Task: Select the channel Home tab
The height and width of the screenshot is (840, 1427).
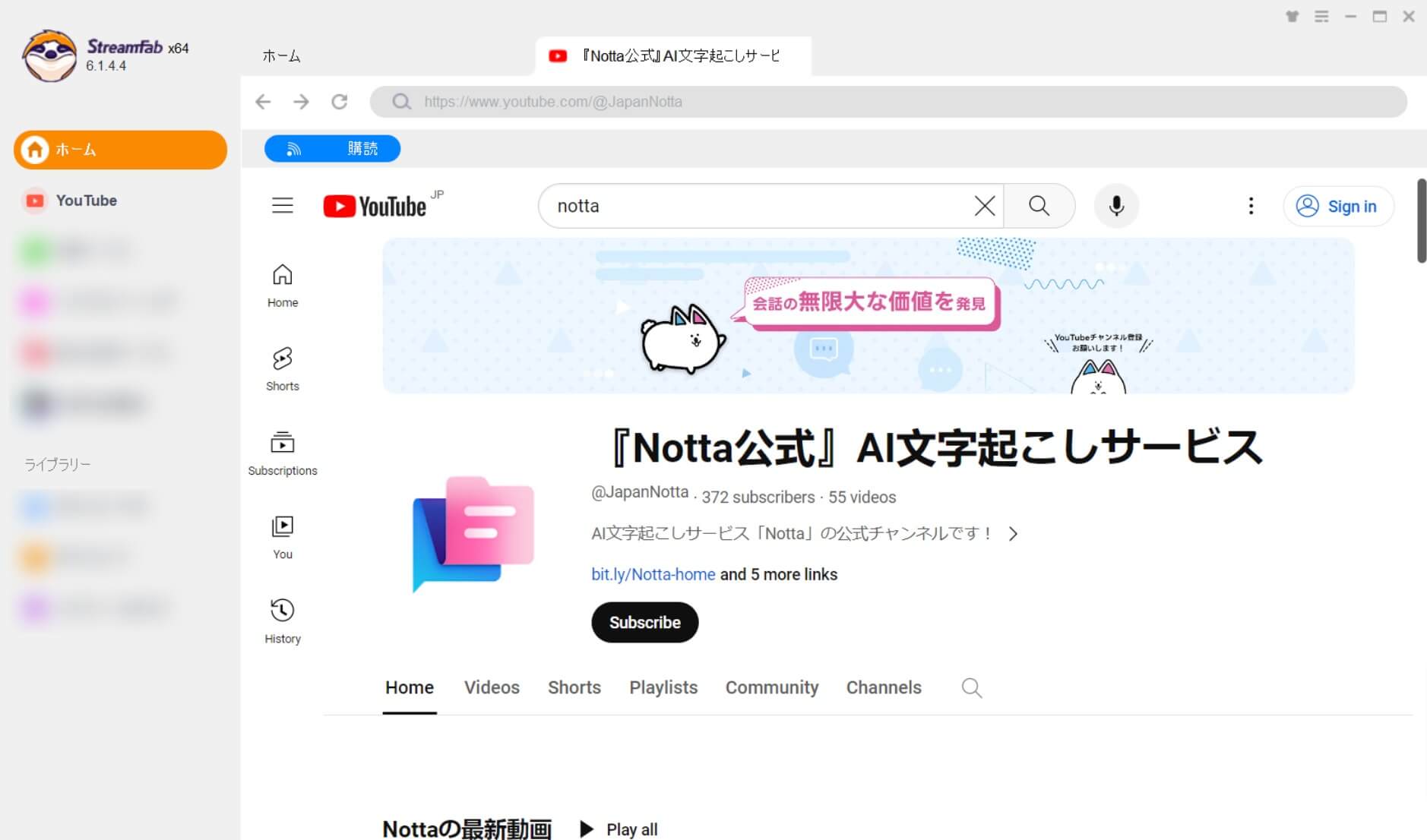Action: 410,688
